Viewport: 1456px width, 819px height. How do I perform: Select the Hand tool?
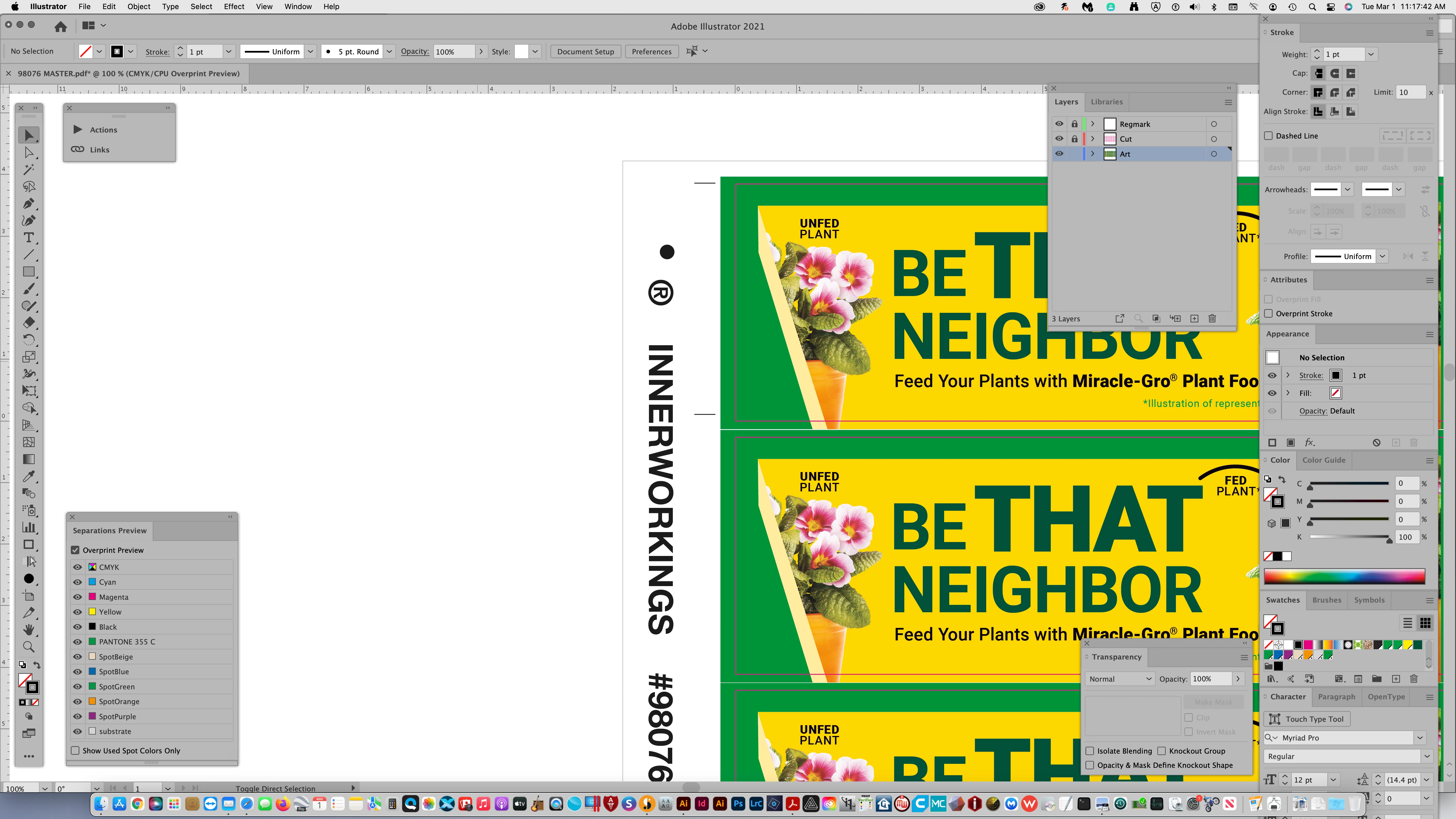[29, 630]
